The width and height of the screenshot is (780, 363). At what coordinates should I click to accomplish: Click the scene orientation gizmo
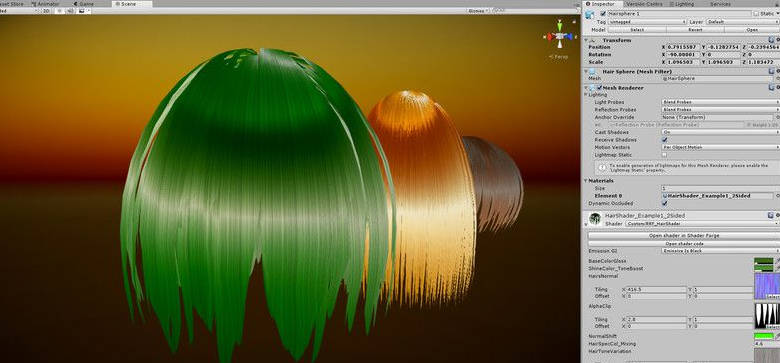pyautogui.click(x=559, y=36)
